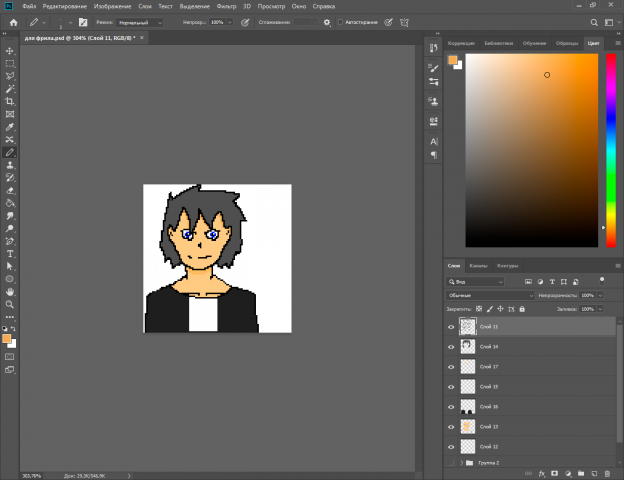The image size is (624, 480).
Task: Open Search icon in options bar
Action: tap(594, 23)
